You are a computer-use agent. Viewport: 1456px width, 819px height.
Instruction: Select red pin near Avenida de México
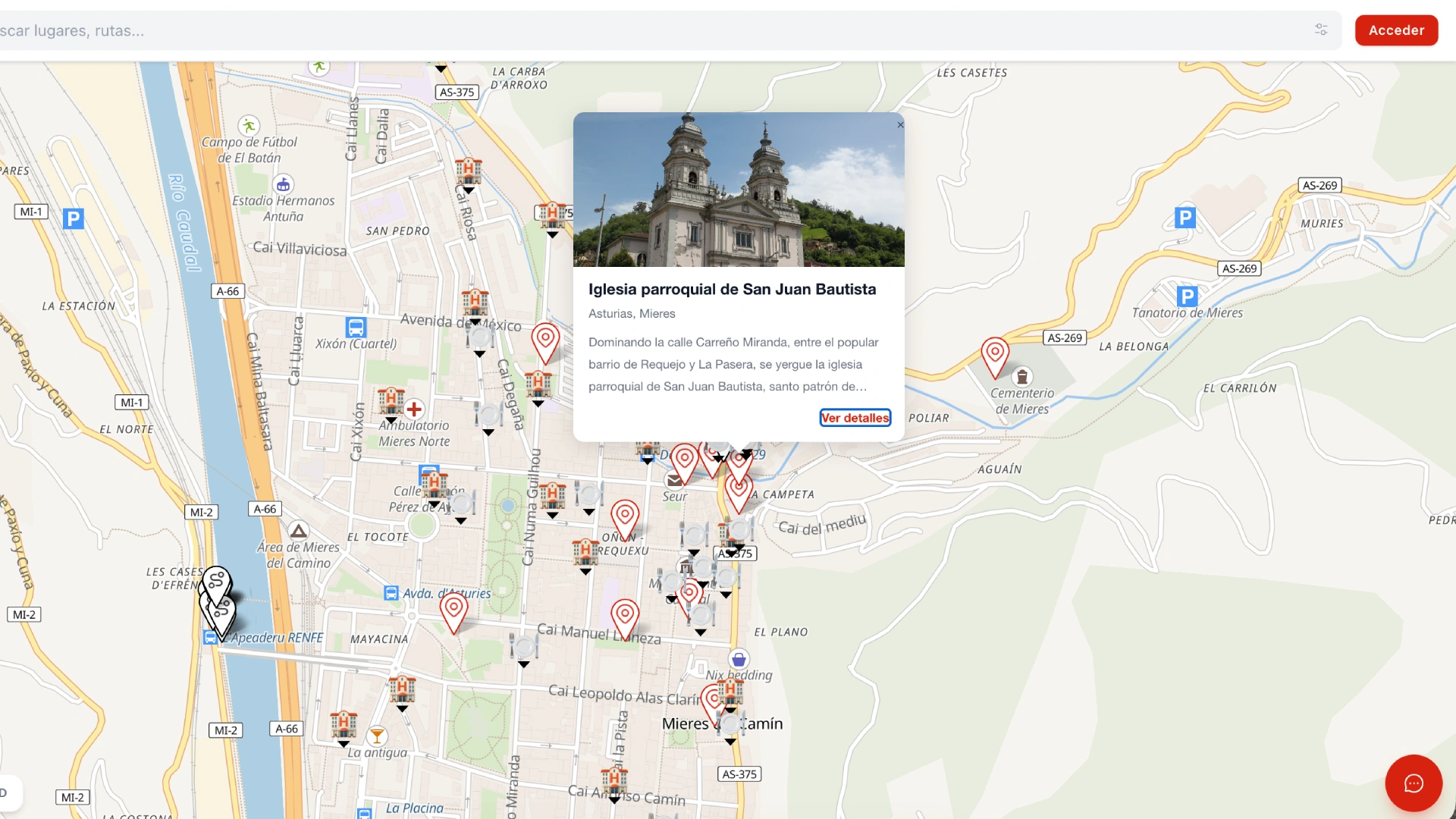point(545,342)
